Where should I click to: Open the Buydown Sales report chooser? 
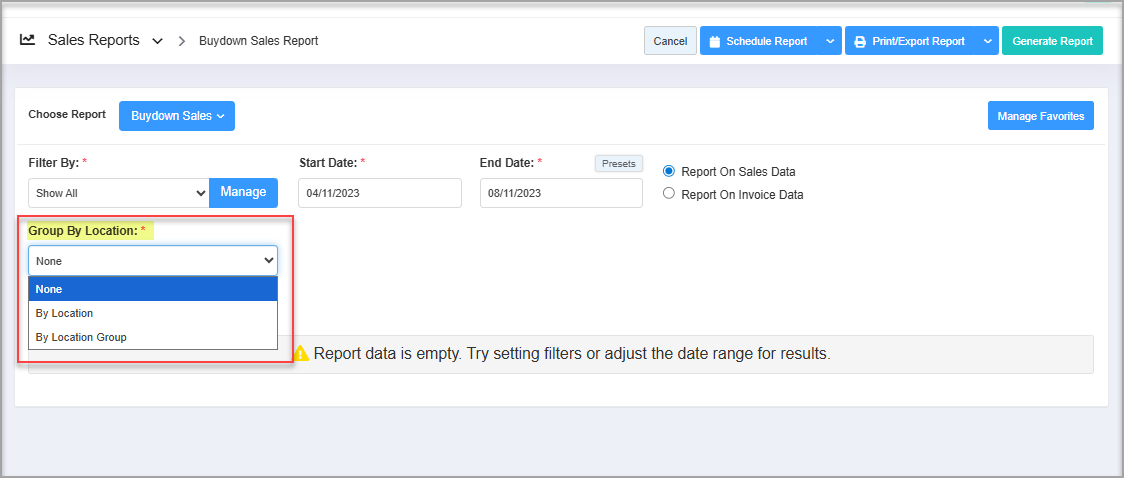point(176,116)
